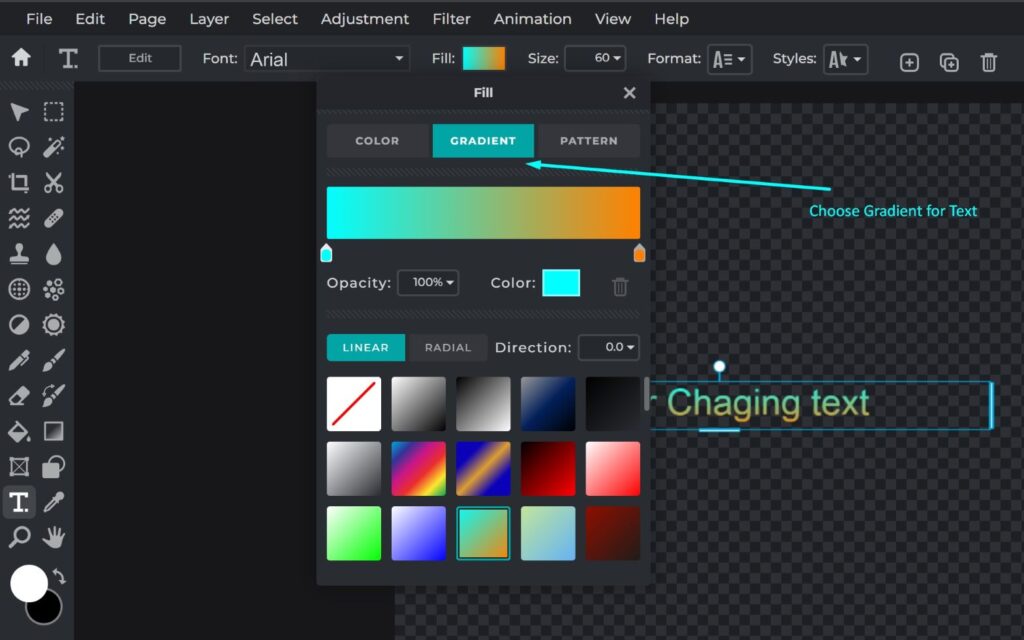Click the Chaging text layer on canvas
The width and height of the screenshot is (1024, 640).
768,403
